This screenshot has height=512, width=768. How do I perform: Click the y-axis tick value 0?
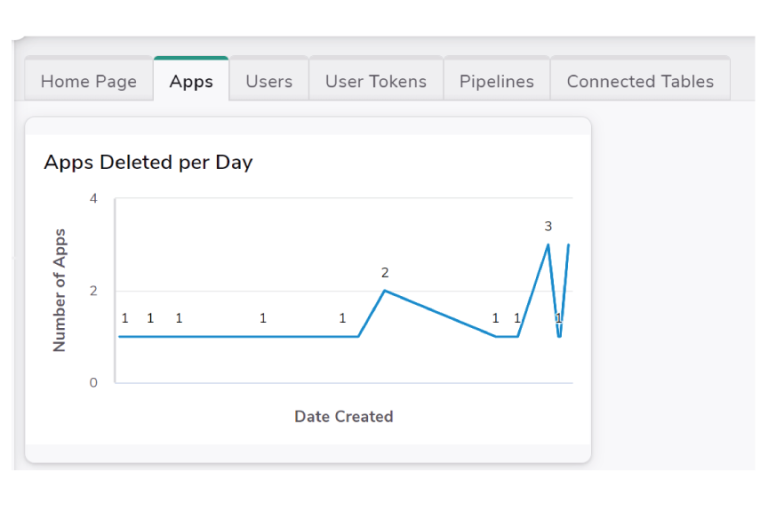(x=94, y=383)
